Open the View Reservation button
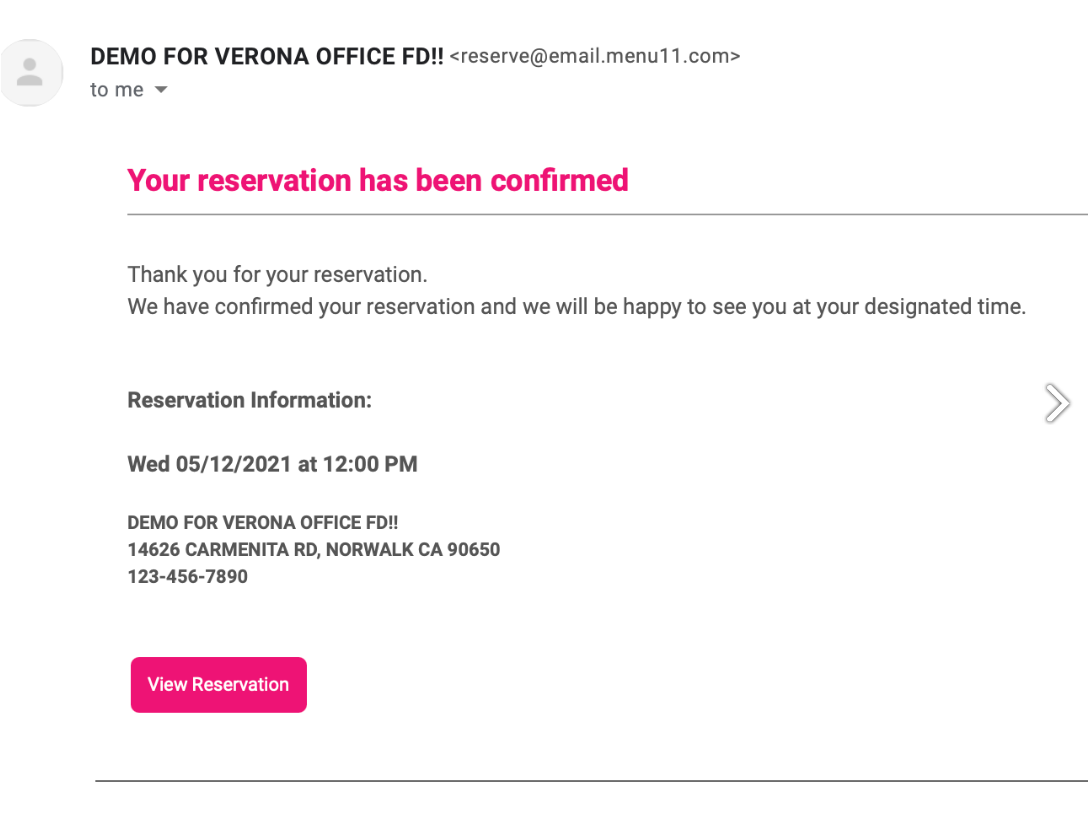The image size is (1091, 835). pyautogui.click(x=218, y=685)
